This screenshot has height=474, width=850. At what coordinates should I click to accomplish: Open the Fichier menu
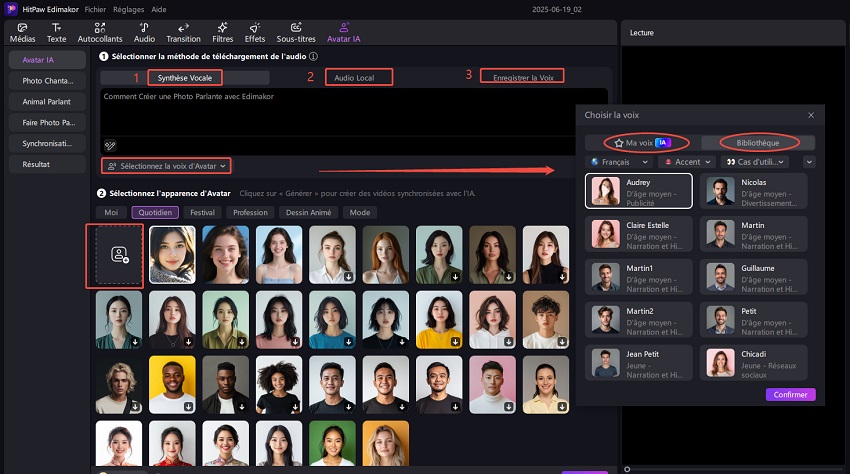click(x=95, y=9)
